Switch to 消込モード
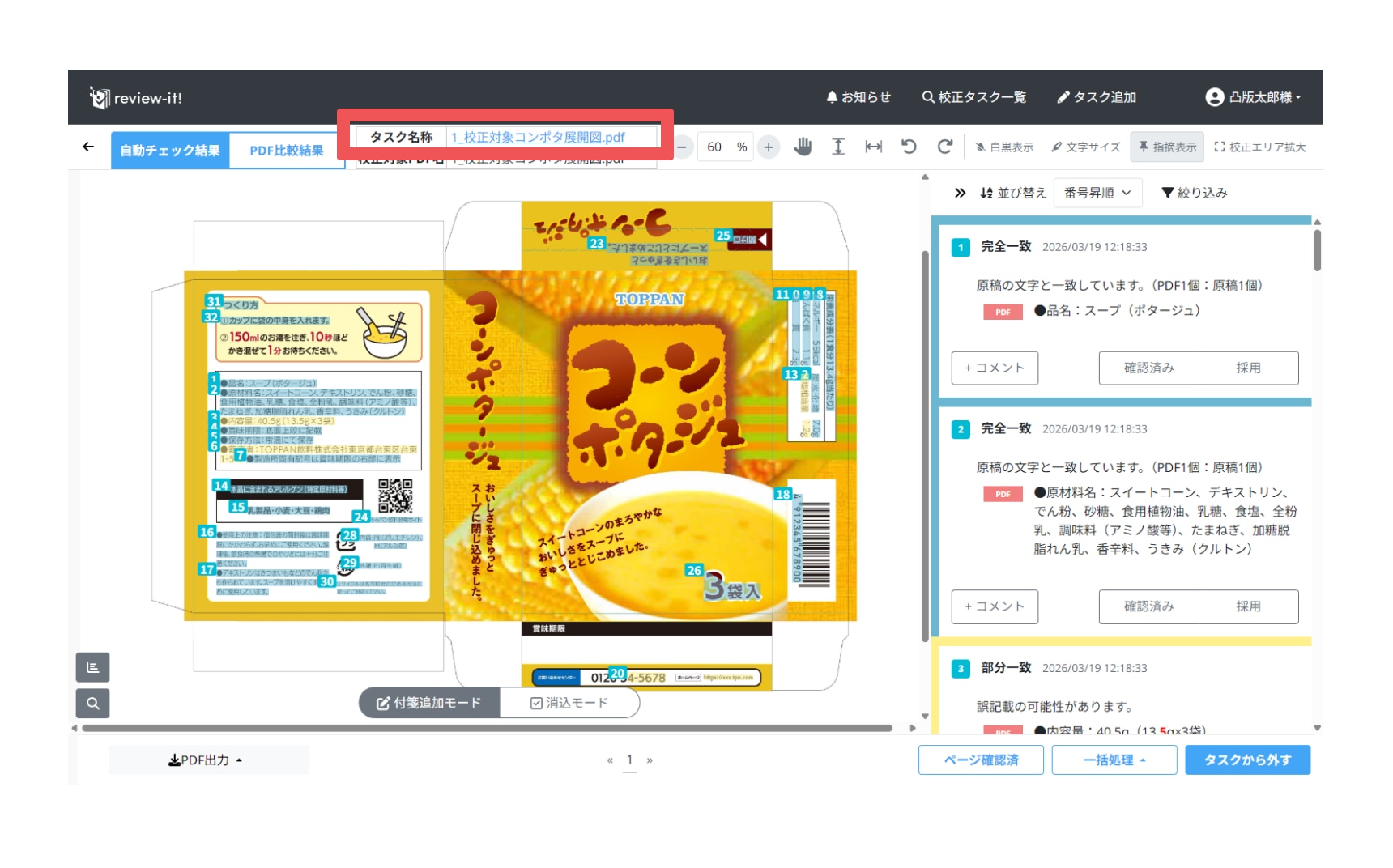 pos(569,703)
